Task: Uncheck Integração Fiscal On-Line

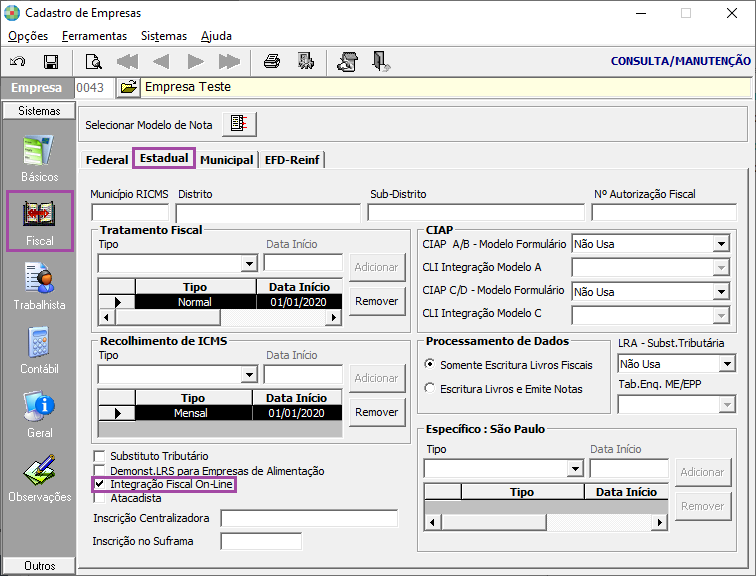Action: [99, 484]
